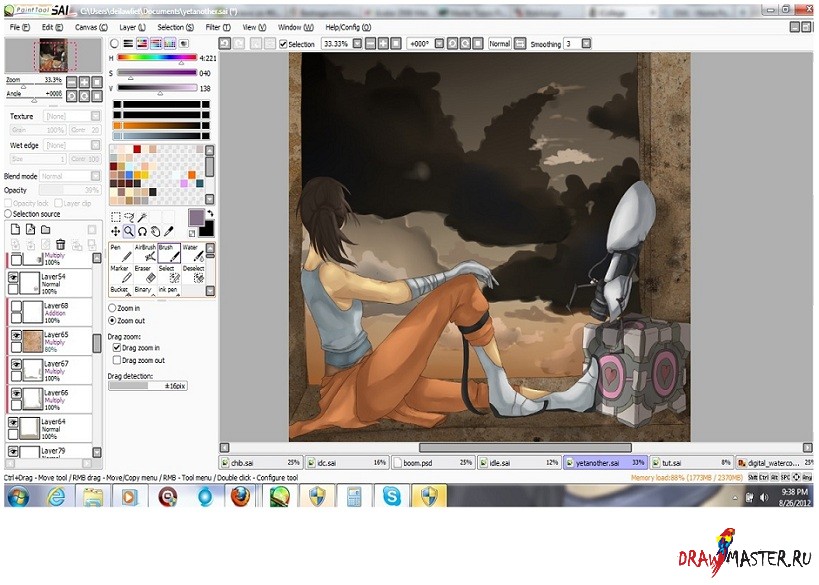Select Layer68 in the layer list

click(x=50, y=312)
